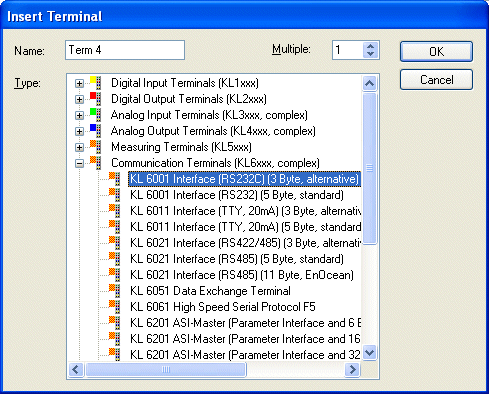
Task: Select KL 6021 Interface (RS485) 5 Byte standard
Action: 237,259
